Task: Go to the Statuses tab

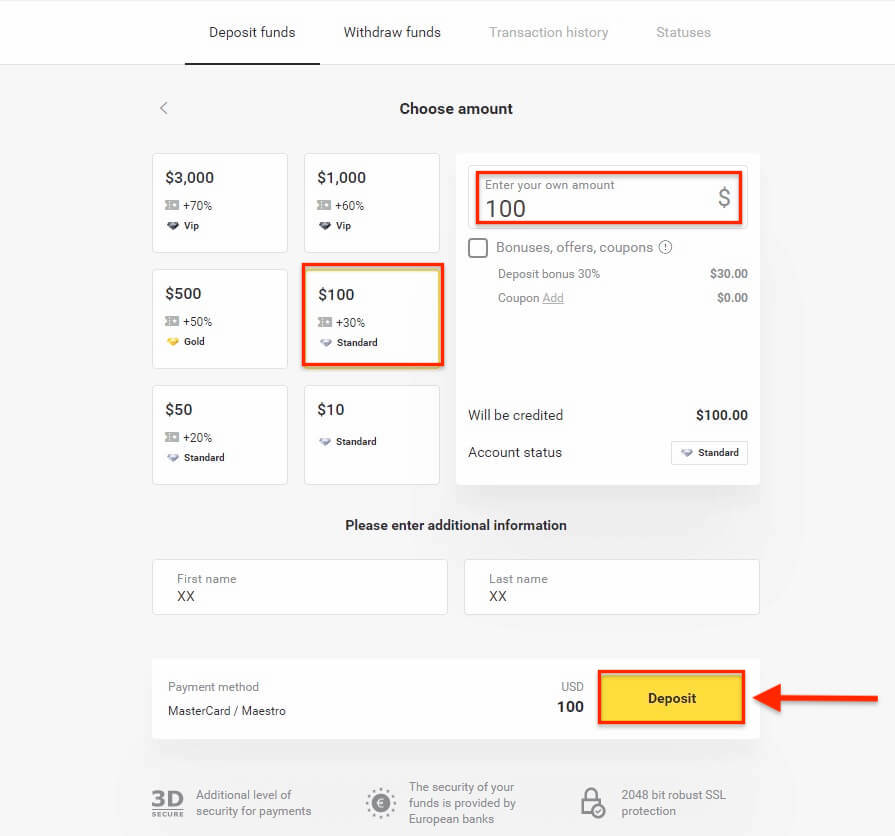Action: [683, 32]
